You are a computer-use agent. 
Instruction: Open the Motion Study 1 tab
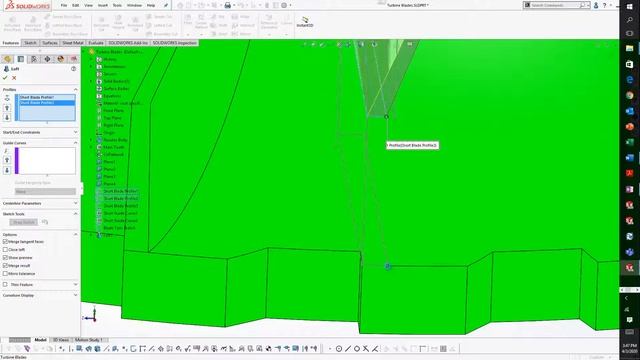[88, 340]
